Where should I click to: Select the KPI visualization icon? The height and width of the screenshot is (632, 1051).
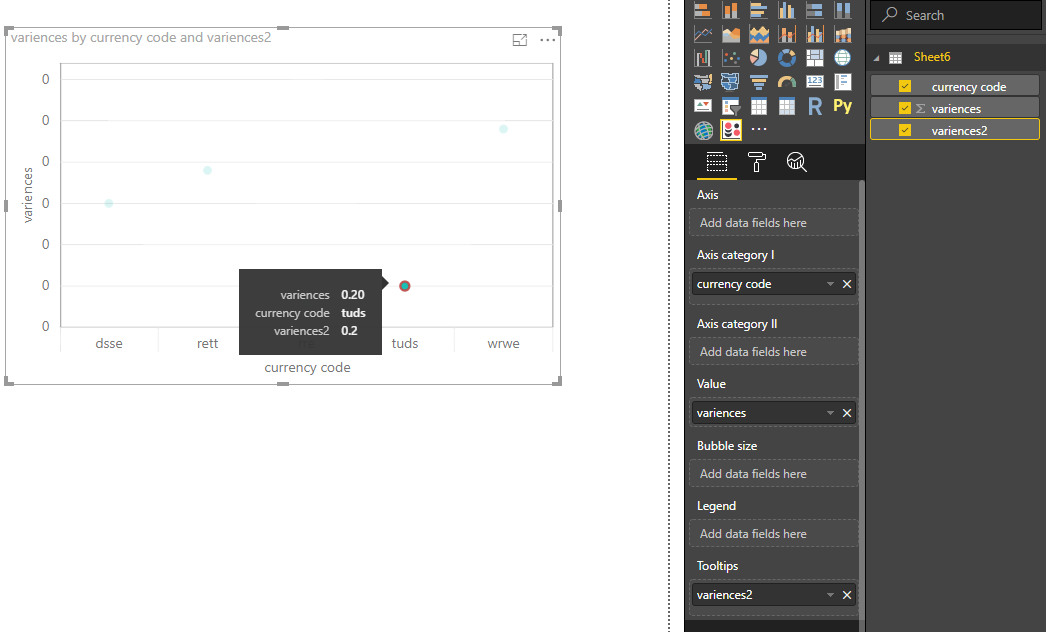click(x=702, y=106)
